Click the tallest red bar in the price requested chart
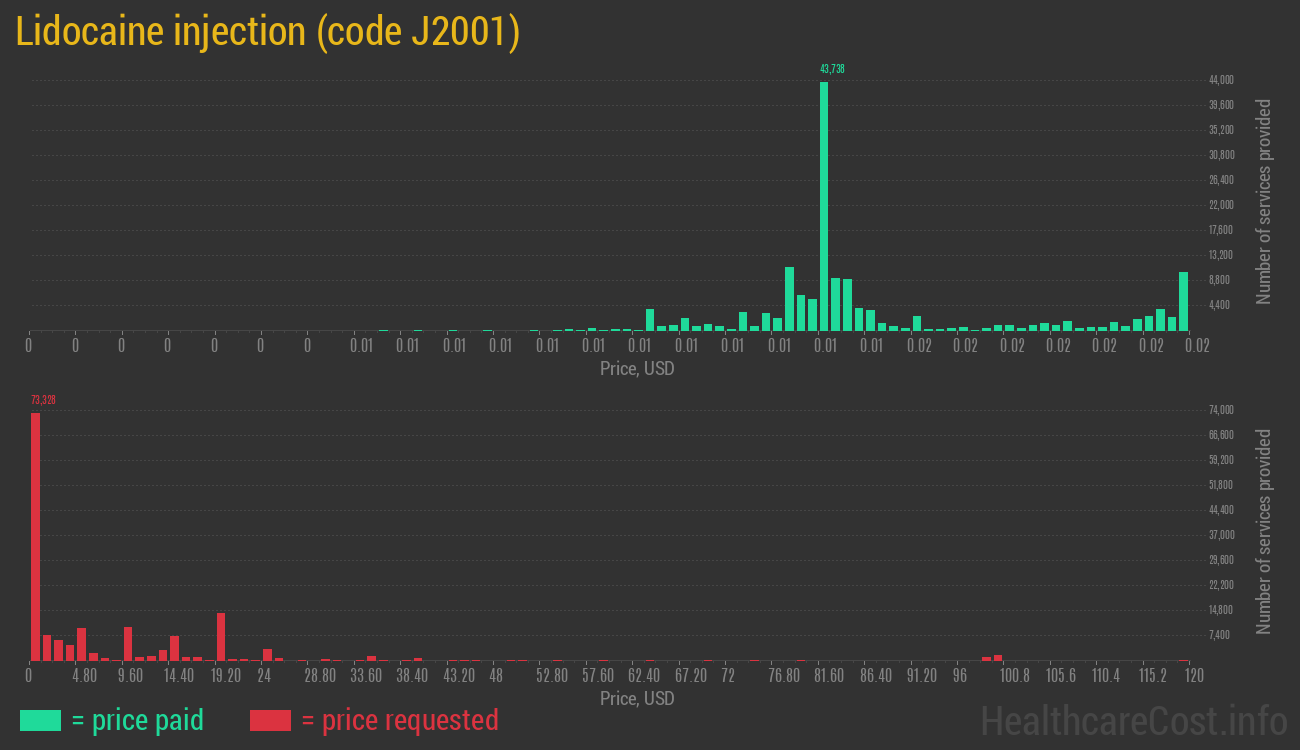Image resolution: width=1300 pixels, height=750 pixels. click(35, 535)
